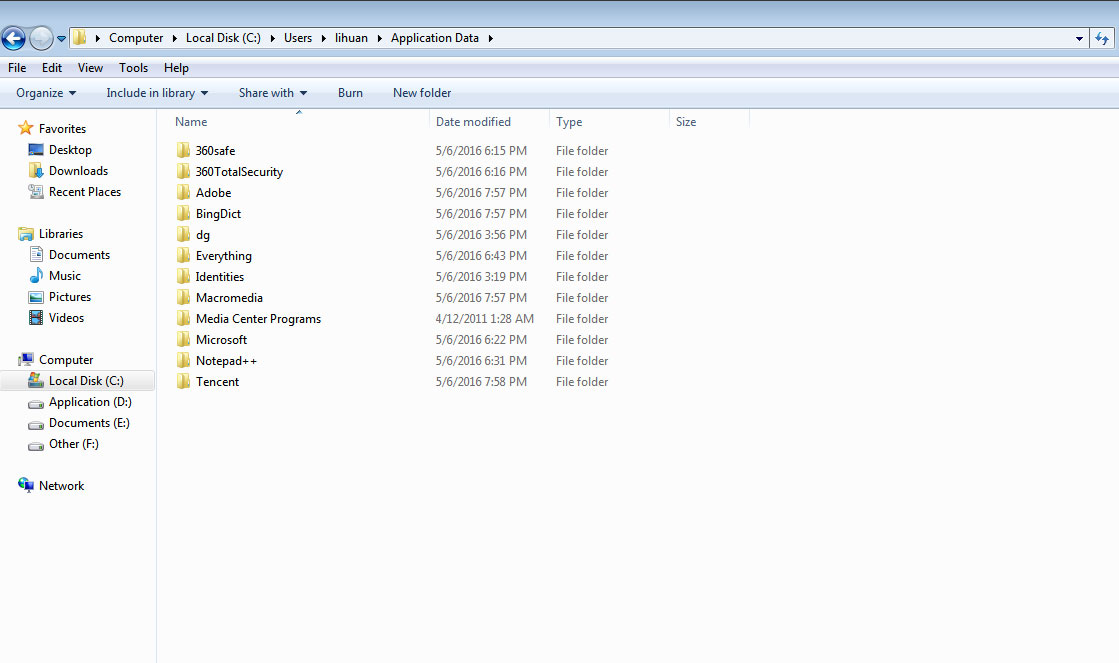The image size is (1119, 663).
Task: Select the Favorites star icon
Action: pyautogui.click(x=26, y=128)
